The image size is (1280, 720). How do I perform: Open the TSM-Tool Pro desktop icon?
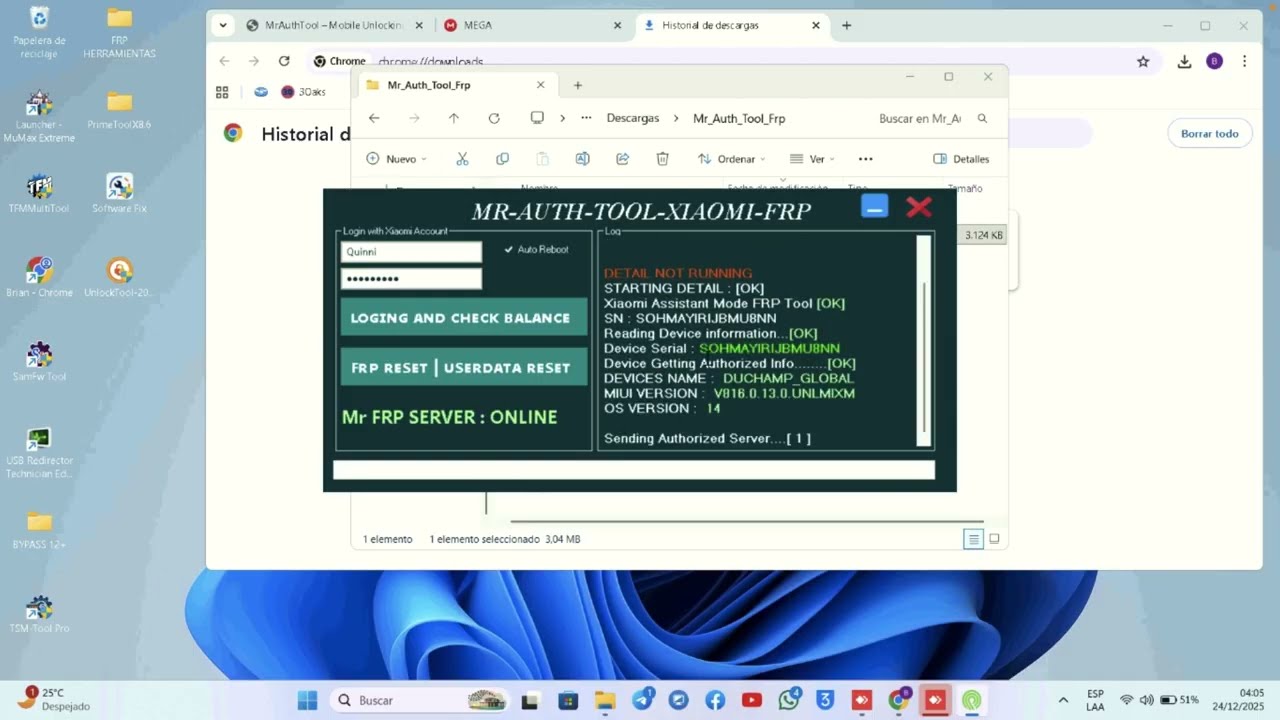(39, 613)
